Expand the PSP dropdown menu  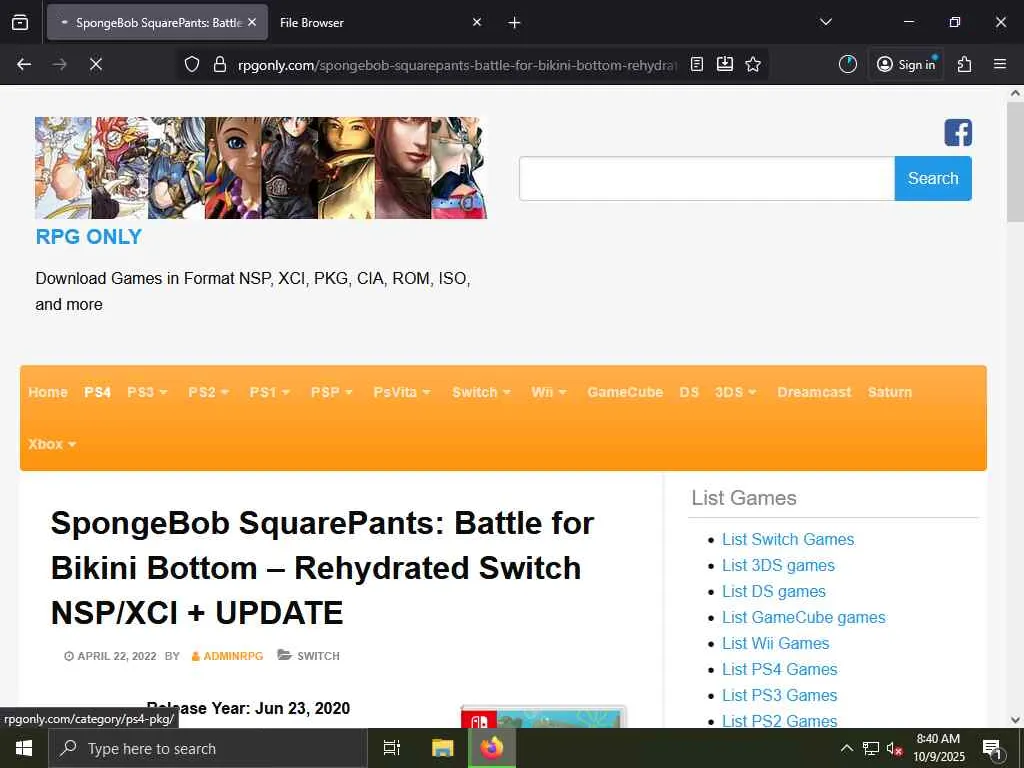click(x=331, y=392)
